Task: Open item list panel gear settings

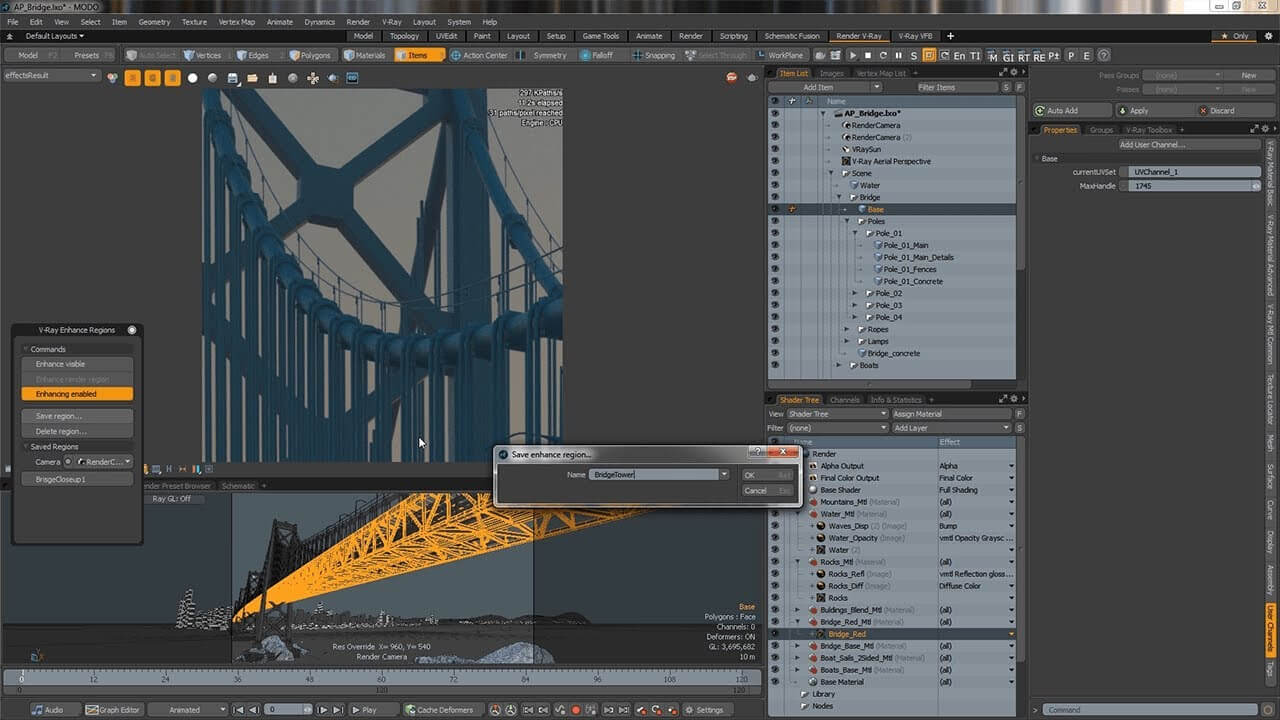Action: click(x=1013, y=73)
